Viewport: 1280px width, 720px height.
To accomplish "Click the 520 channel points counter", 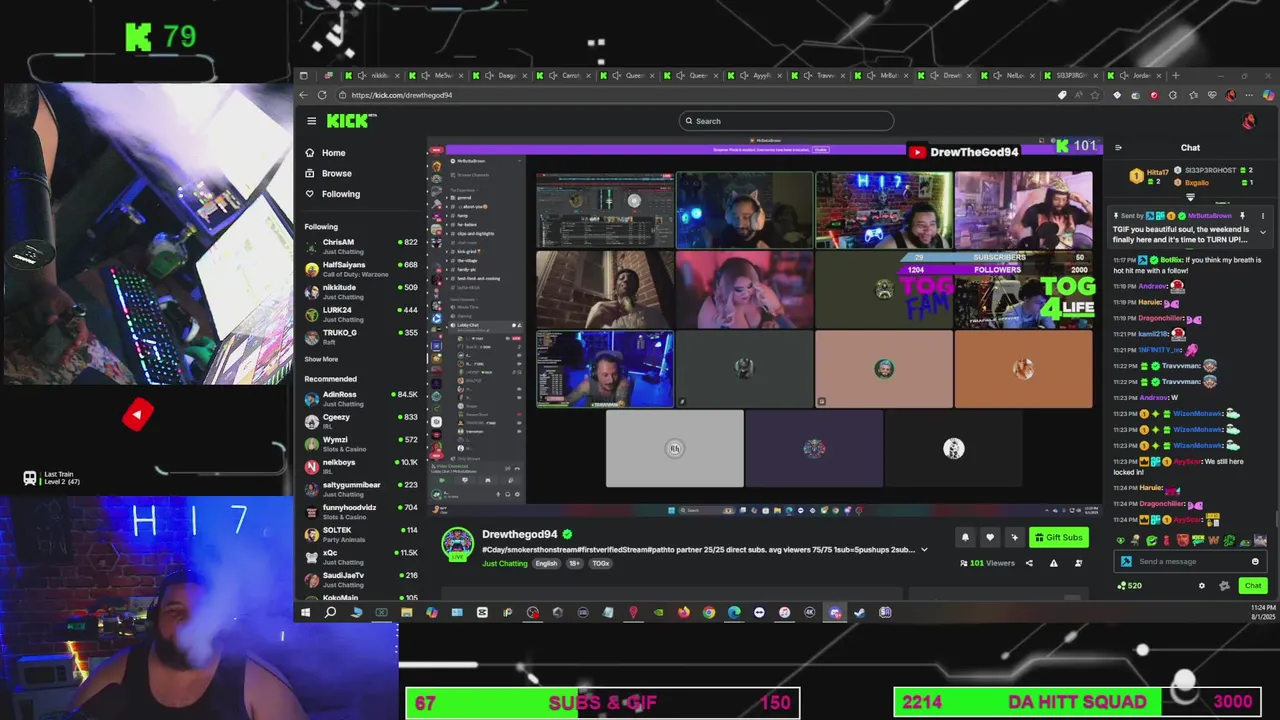I will 1130,586.
